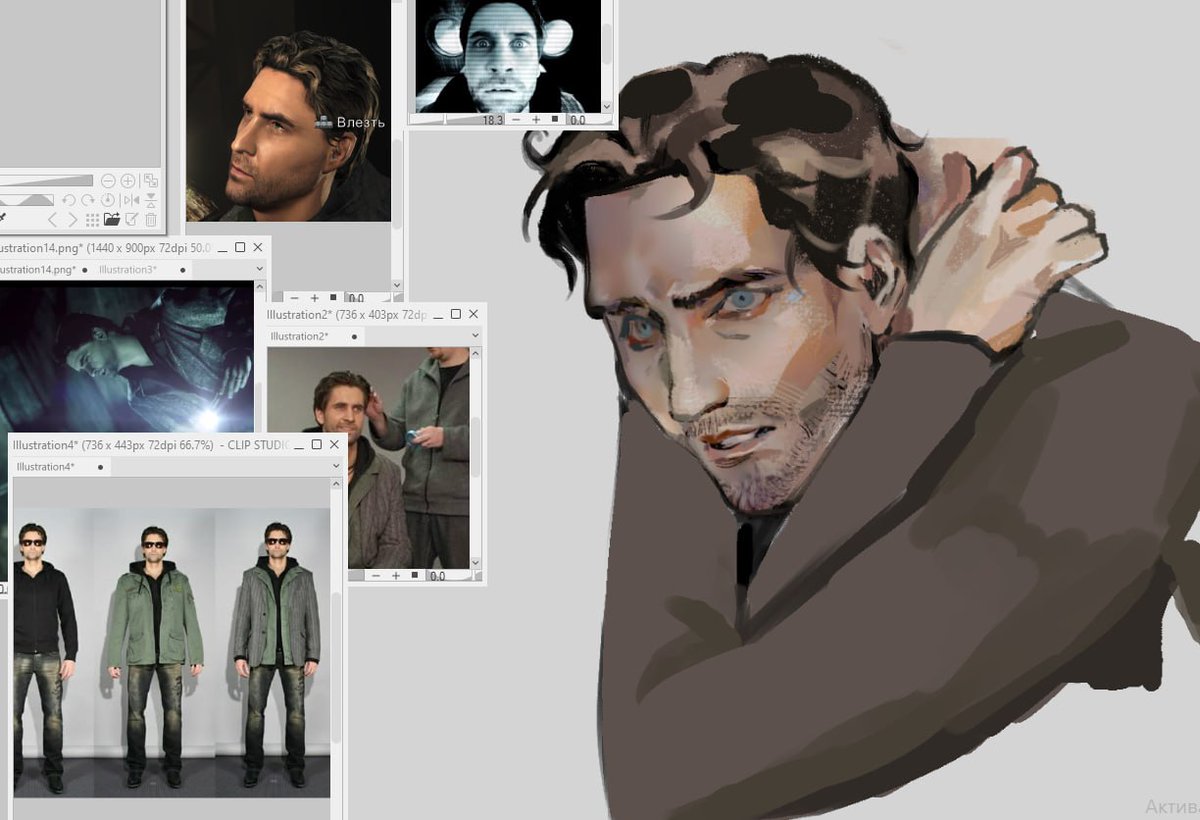The height and width of the screenshot is (820, 1200).
Task: Click the Sub View rotation slider
Action: 27,200
